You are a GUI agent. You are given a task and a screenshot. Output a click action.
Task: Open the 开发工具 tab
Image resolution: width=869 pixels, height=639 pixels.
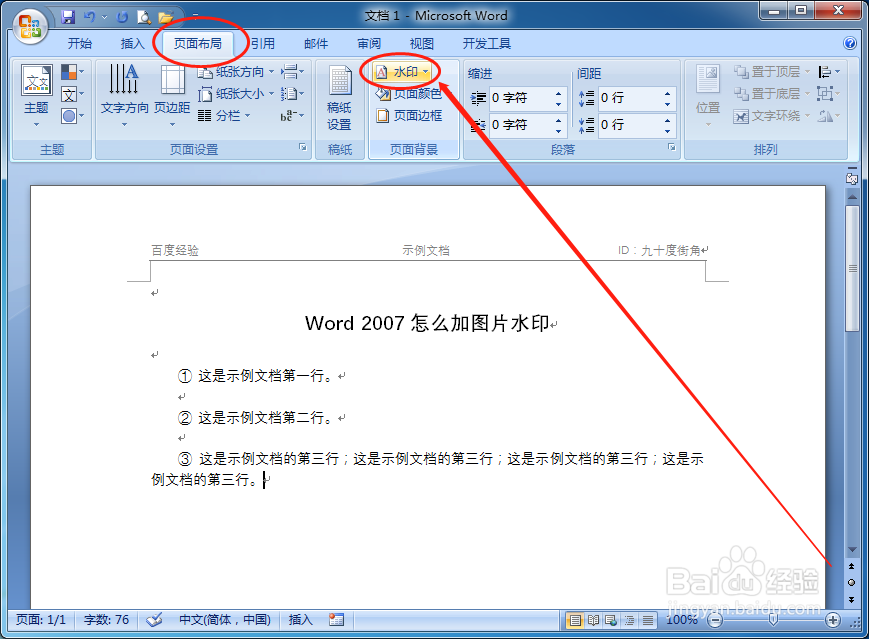[x=487, y=43]
